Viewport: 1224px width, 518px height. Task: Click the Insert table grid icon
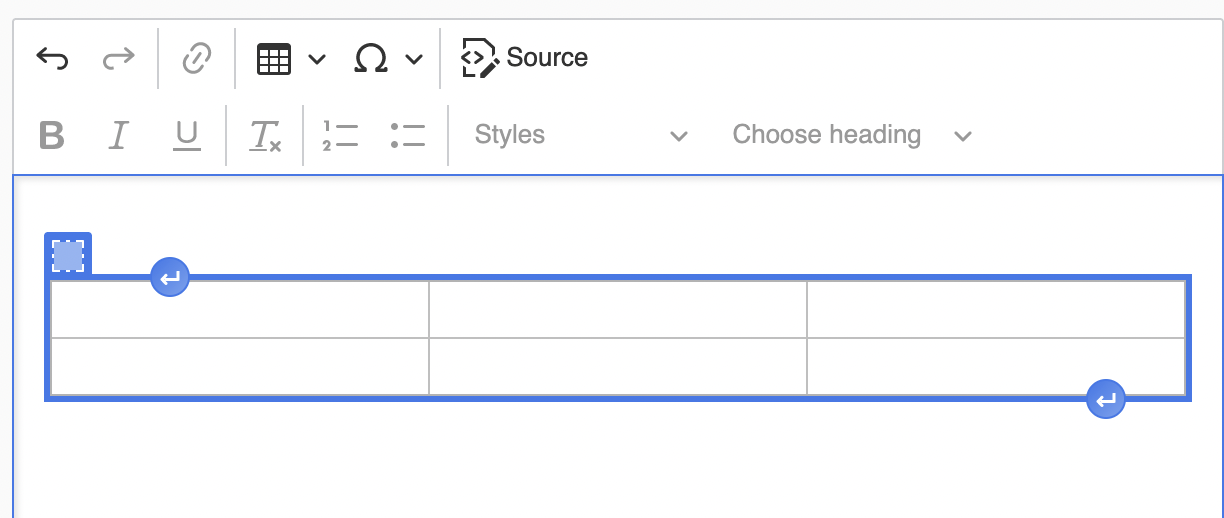pos(274,59)
